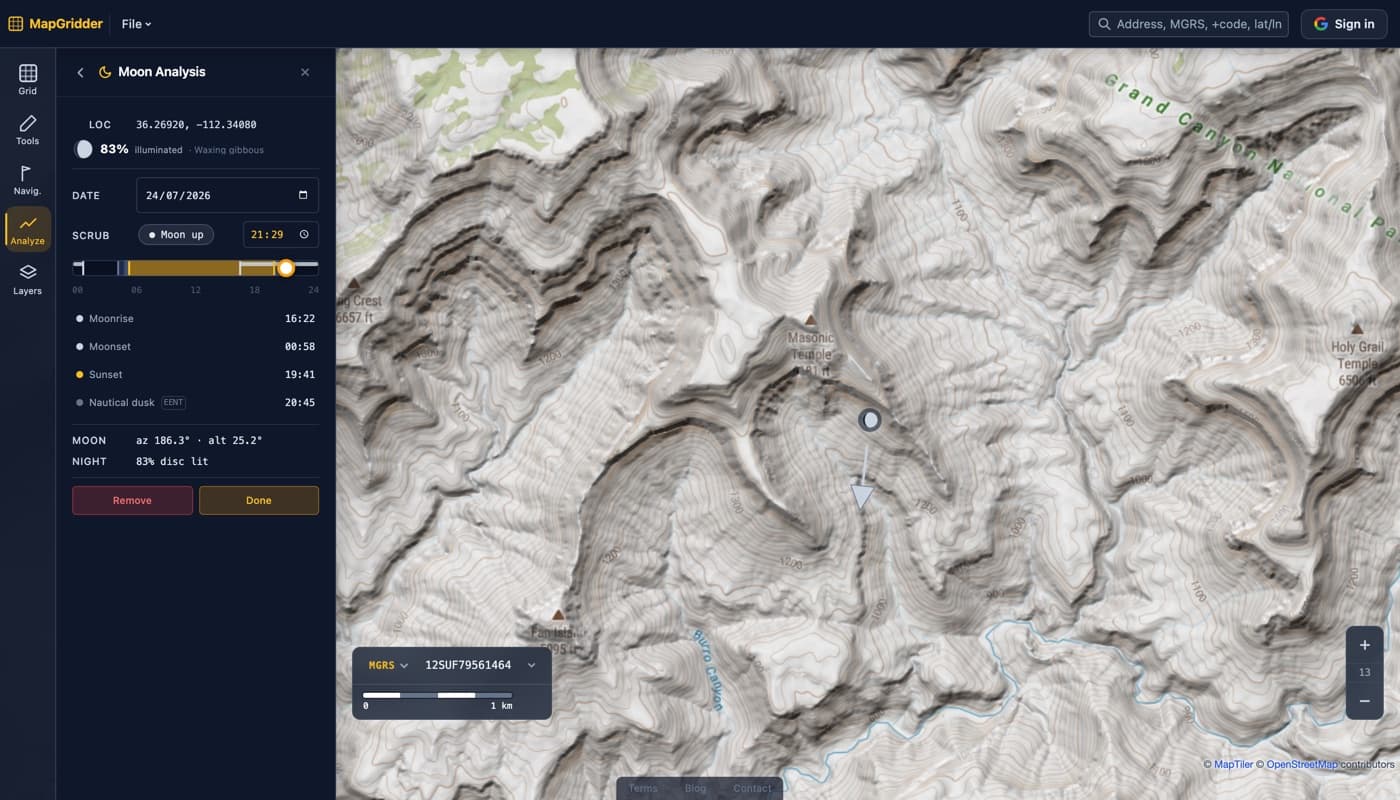Open the Contact link
1400x800 pixels.
tap(752, 788)
